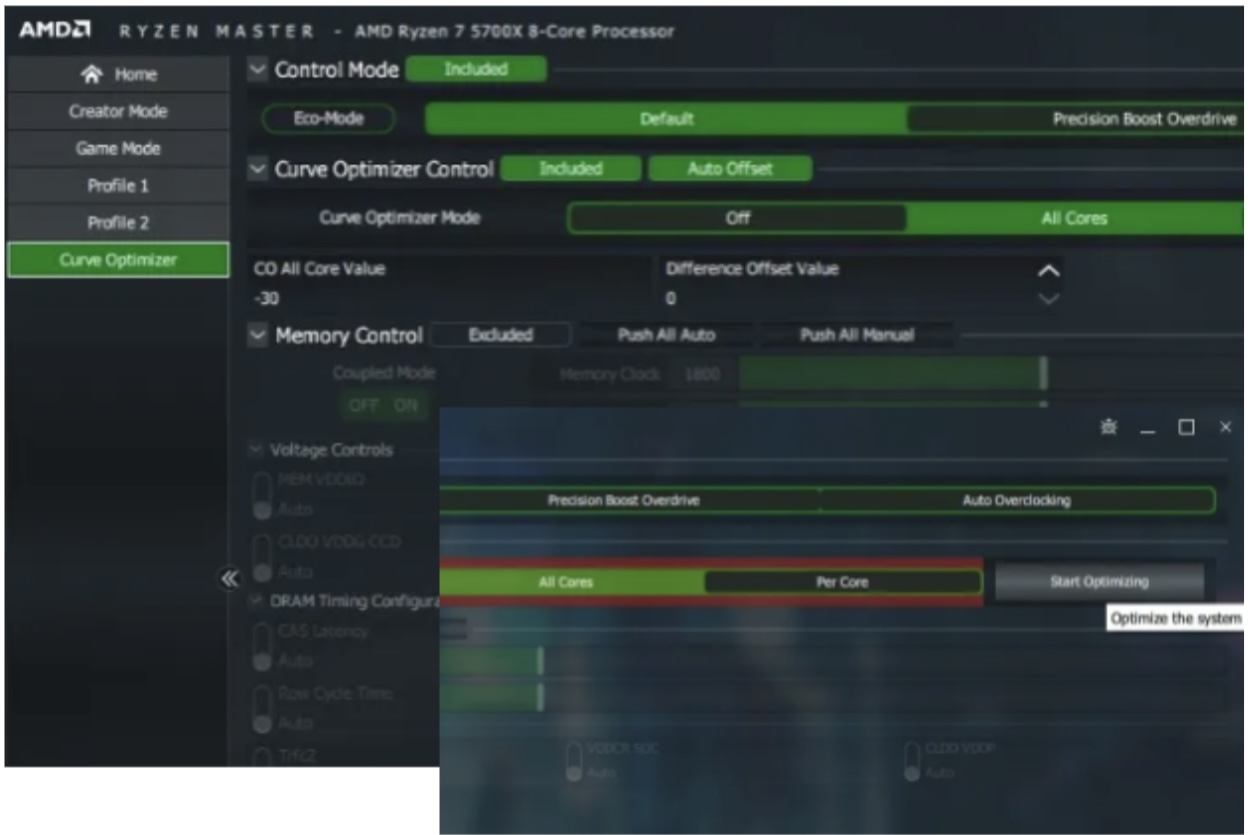Collapse the Voltage Controls section
This screenshot has width=1256, height=835.
257,450
